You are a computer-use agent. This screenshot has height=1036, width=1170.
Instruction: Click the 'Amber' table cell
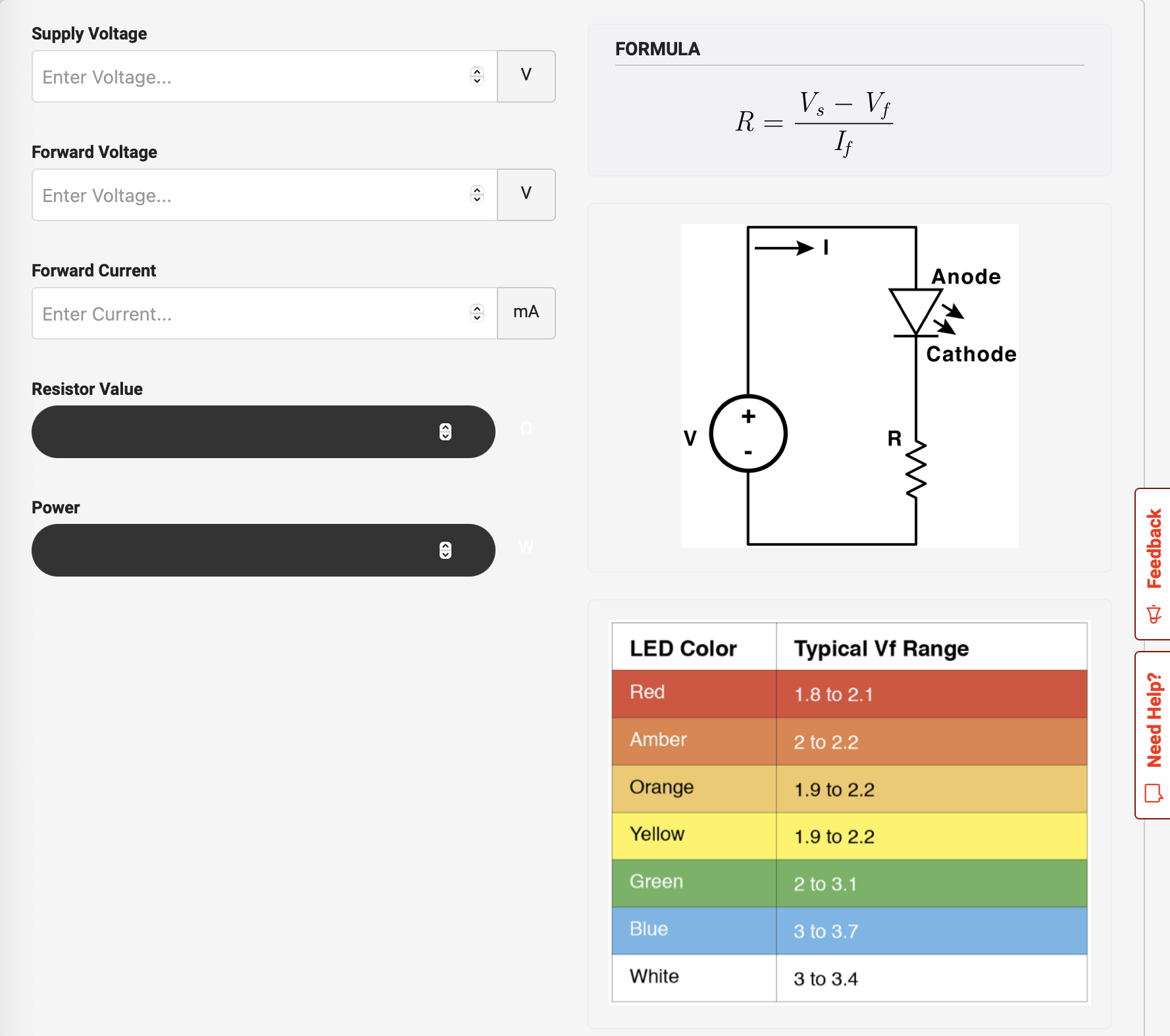[x=694, y=741]
